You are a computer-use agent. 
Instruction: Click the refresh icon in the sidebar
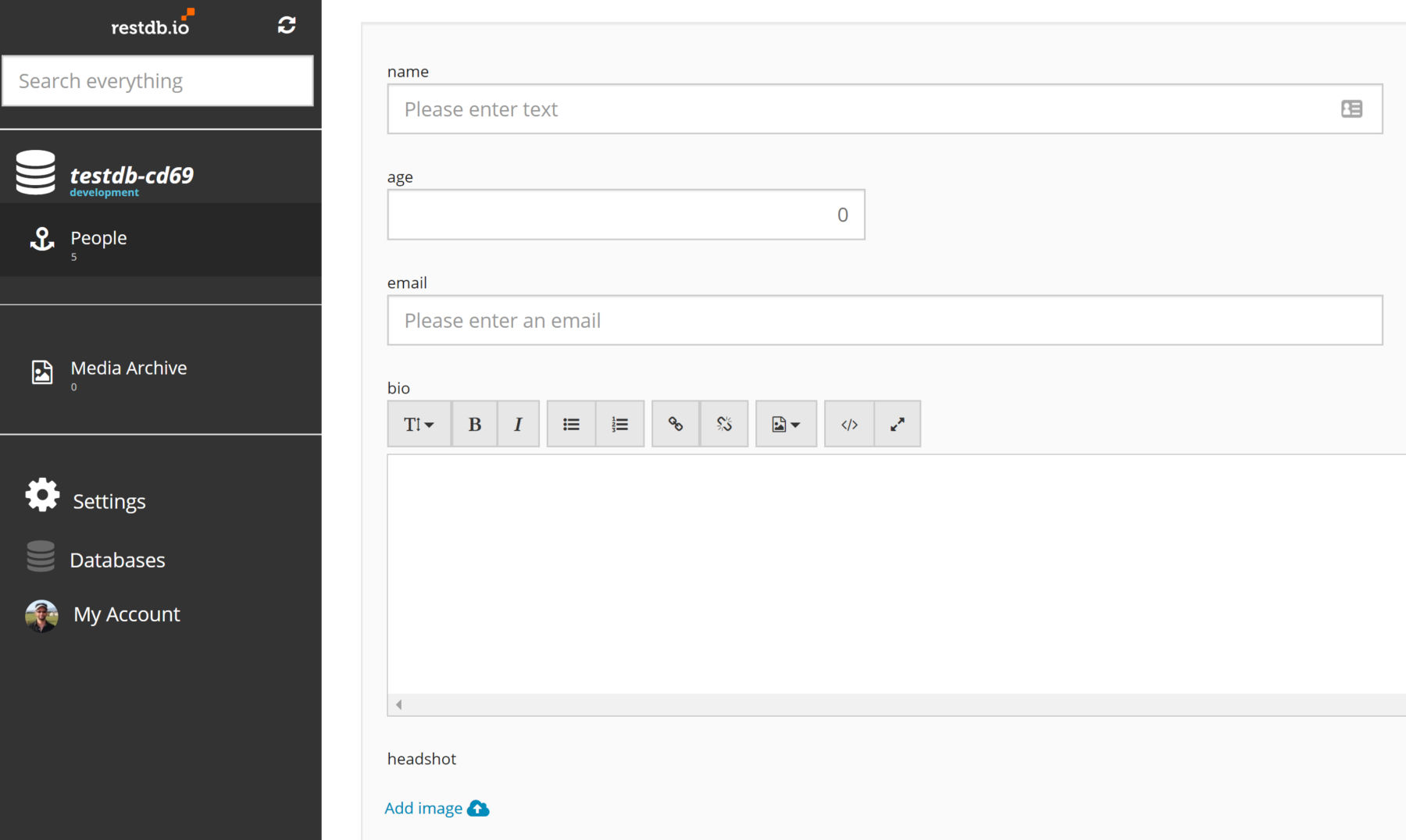[287, 24]
